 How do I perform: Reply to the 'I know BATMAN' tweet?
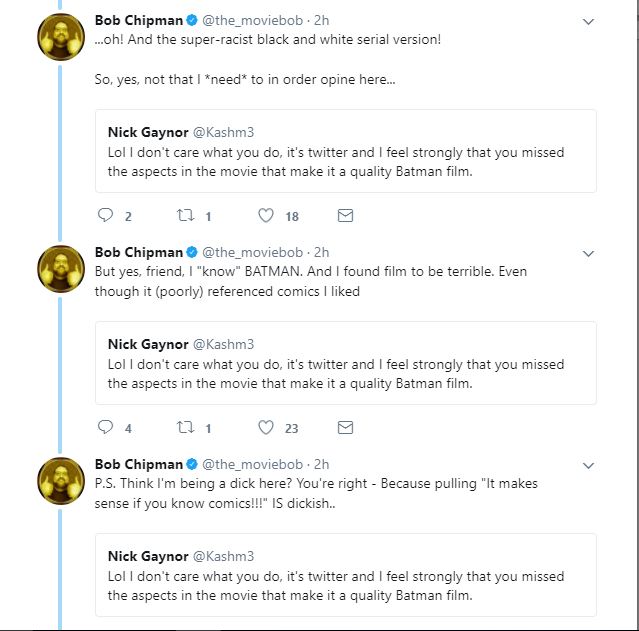(x=106, y=427)
